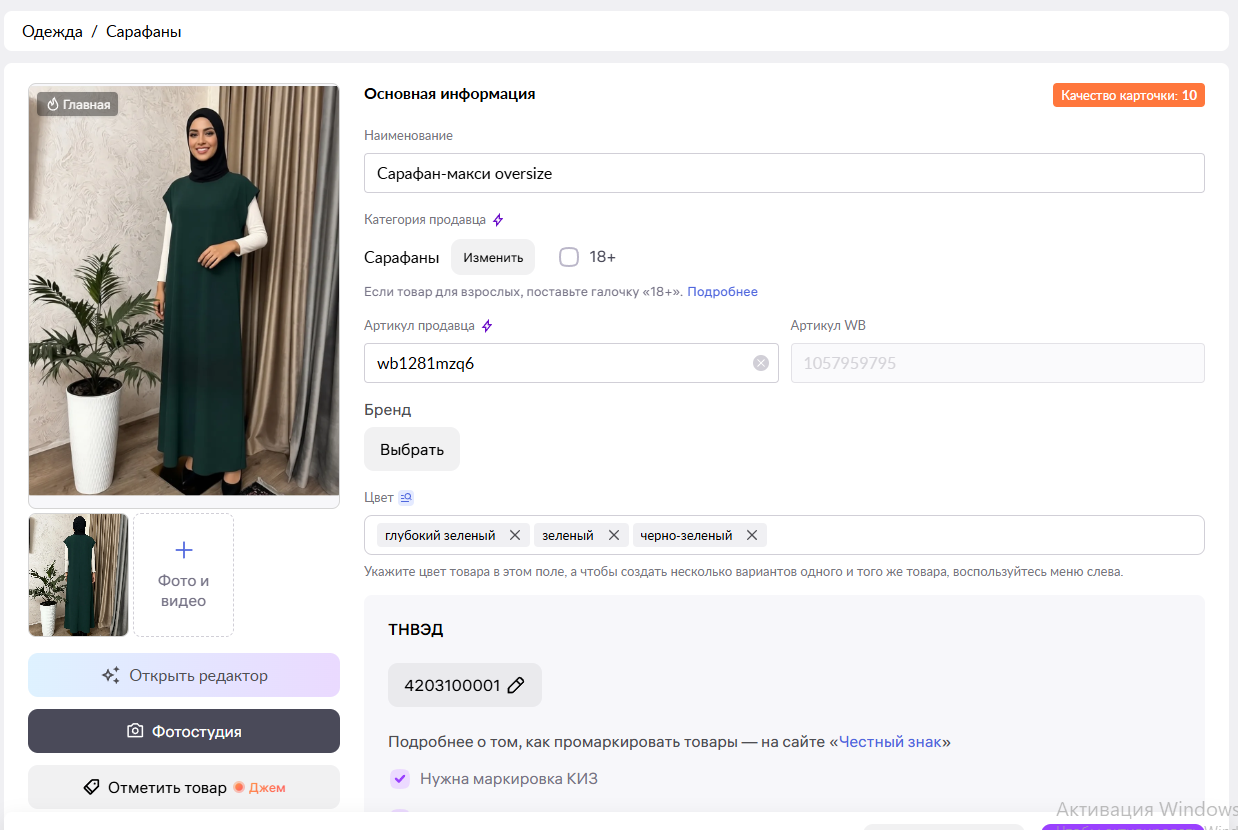Screen dimensions: 1238x830
Task: Open the Подробнее link
Action: 722,292
